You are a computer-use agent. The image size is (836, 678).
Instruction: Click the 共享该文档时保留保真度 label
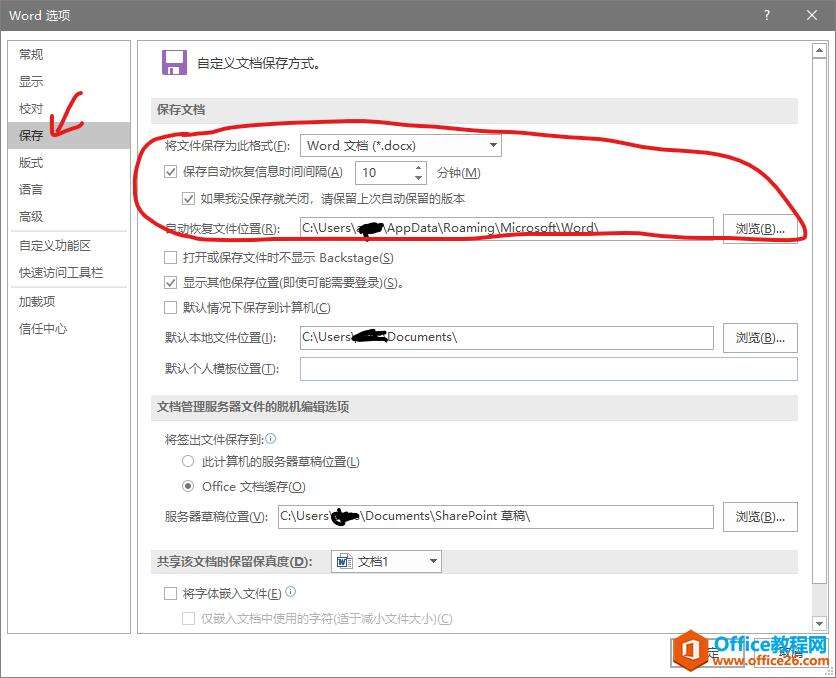coord(235,562)
